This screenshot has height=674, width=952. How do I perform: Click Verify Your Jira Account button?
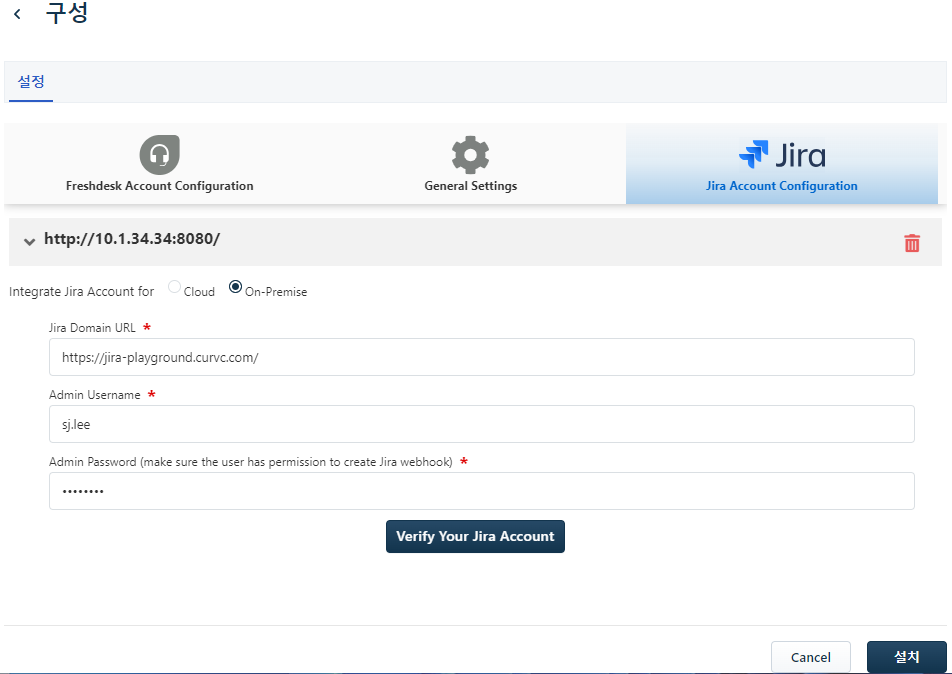click(x=475, y=536)
